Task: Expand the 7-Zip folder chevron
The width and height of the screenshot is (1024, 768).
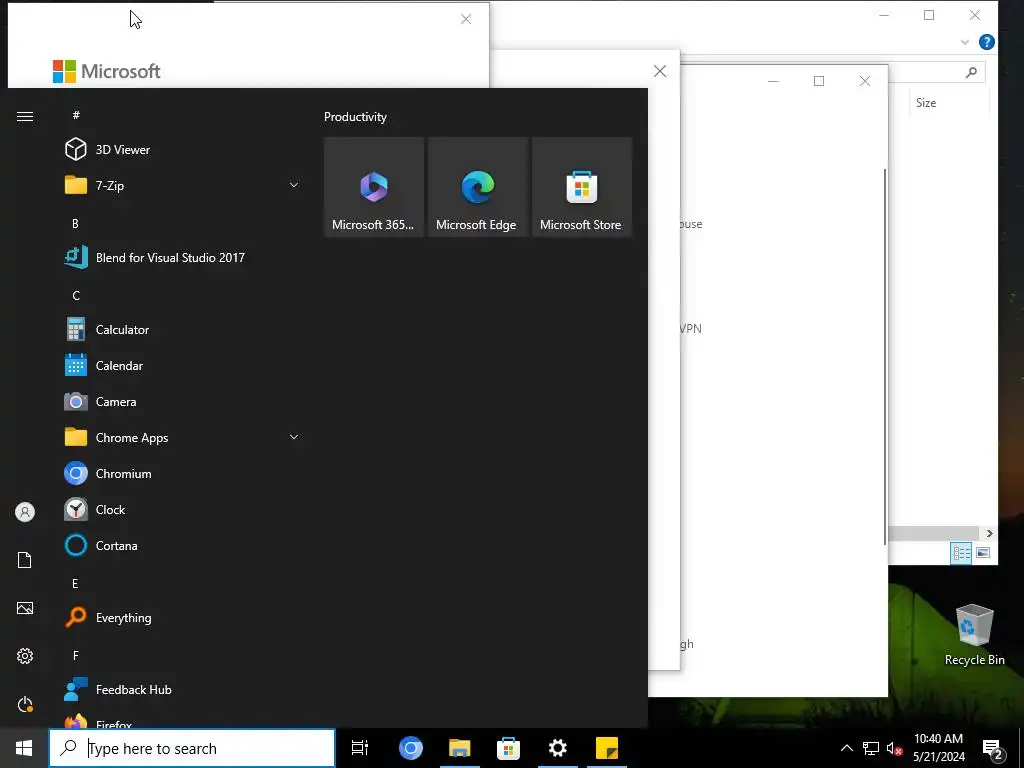Action: click(x=294, y=185)
